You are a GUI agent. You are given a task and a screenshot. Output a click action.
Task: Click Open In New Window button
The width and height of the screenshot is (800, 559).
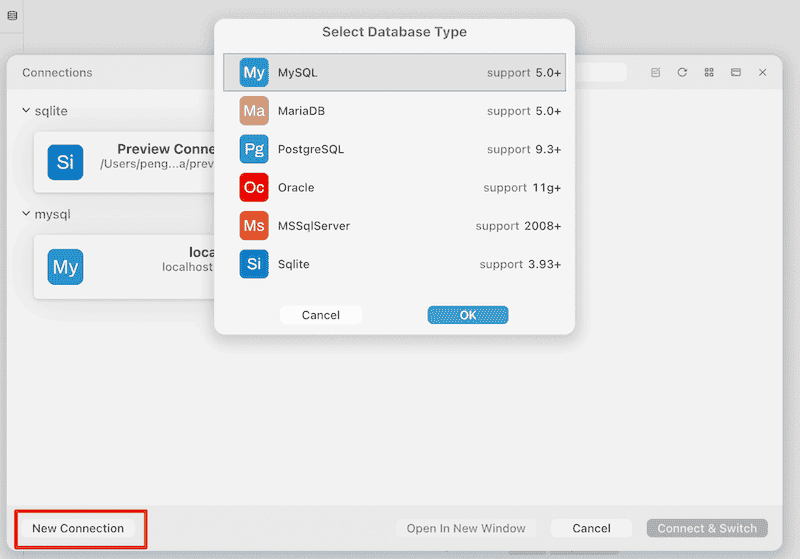pyautogui.click(x=466, y=528)
